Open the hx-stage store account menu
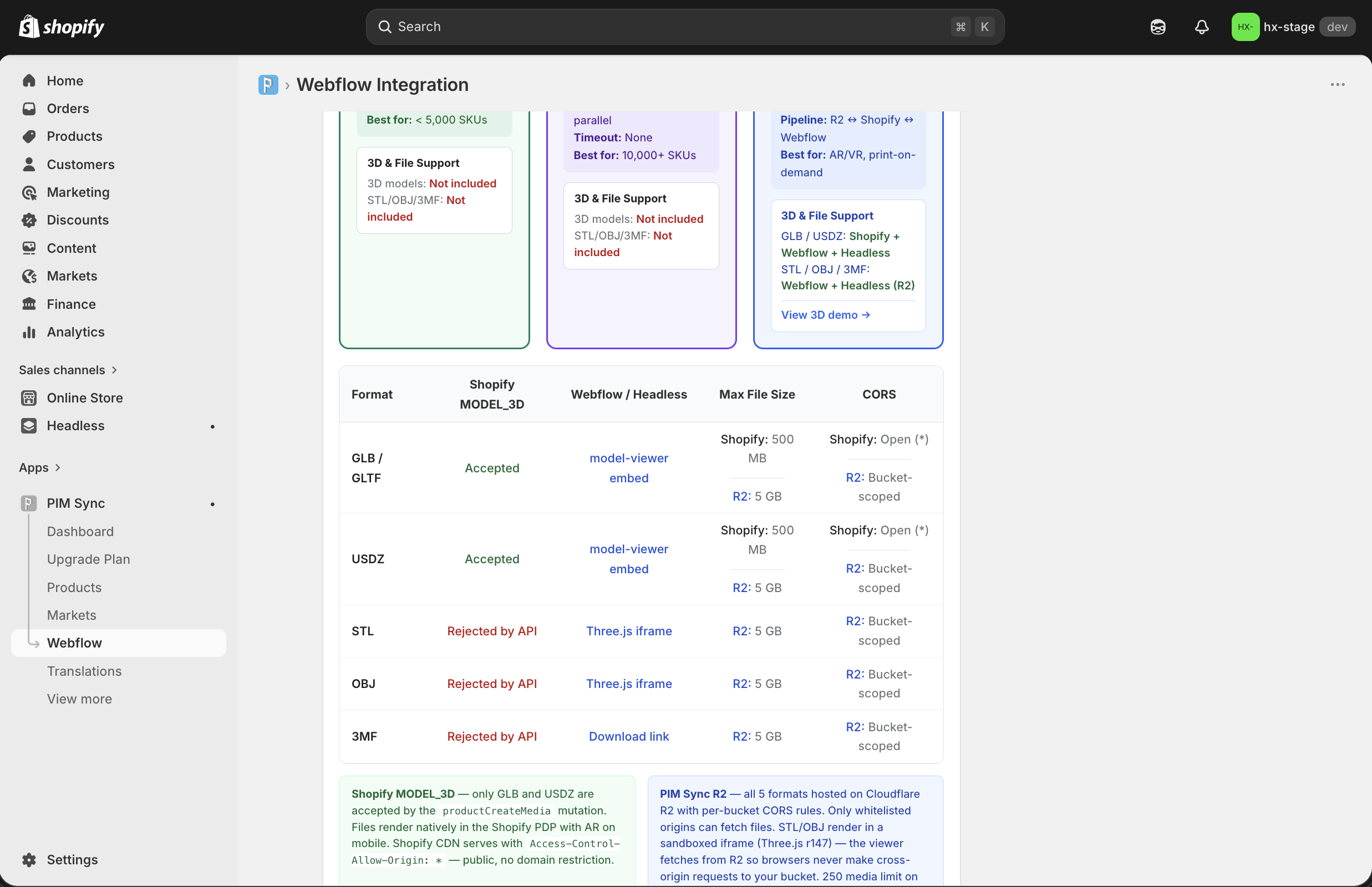1372x887 pixels. pos(1294,27)
